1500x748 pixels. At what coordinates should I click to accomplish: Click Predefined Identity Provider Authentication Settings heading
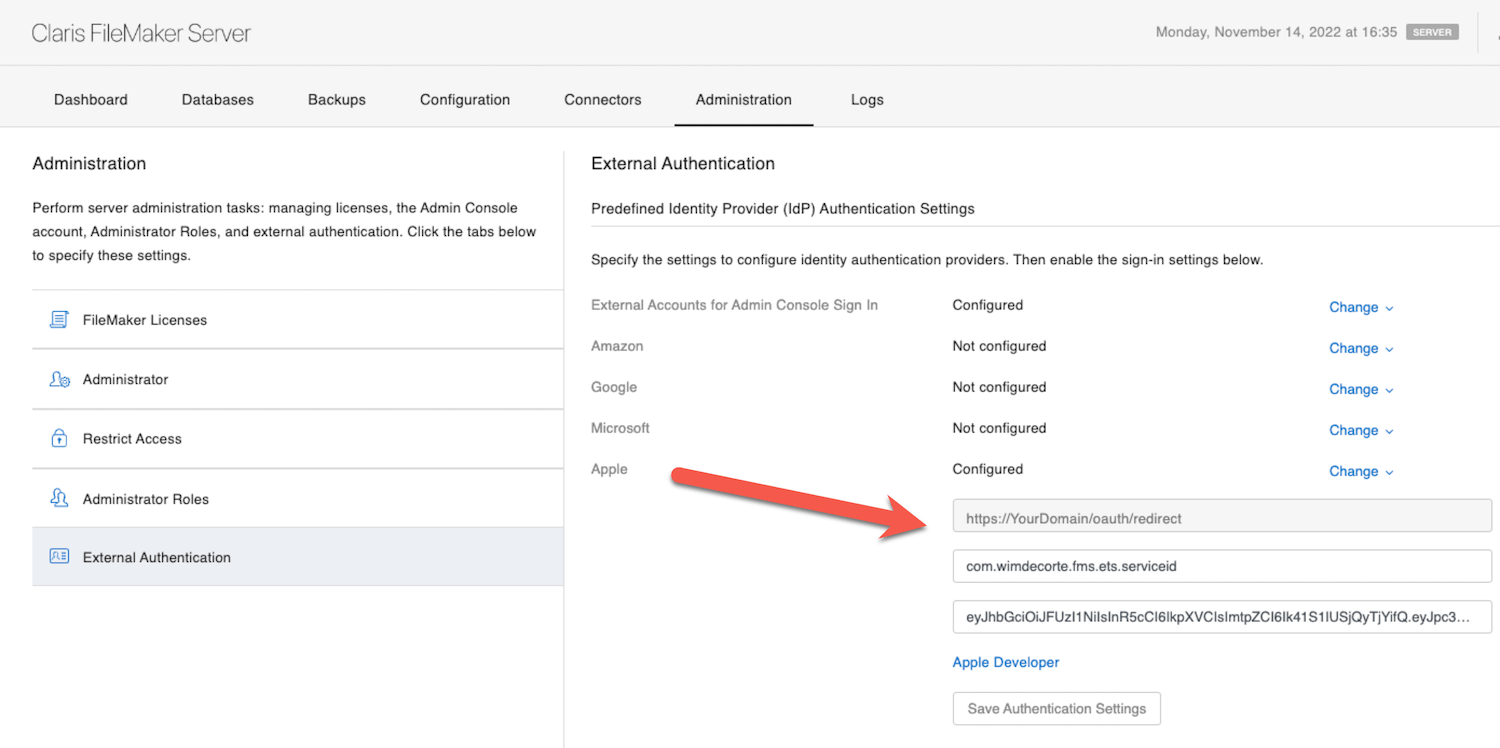(783, 209)
